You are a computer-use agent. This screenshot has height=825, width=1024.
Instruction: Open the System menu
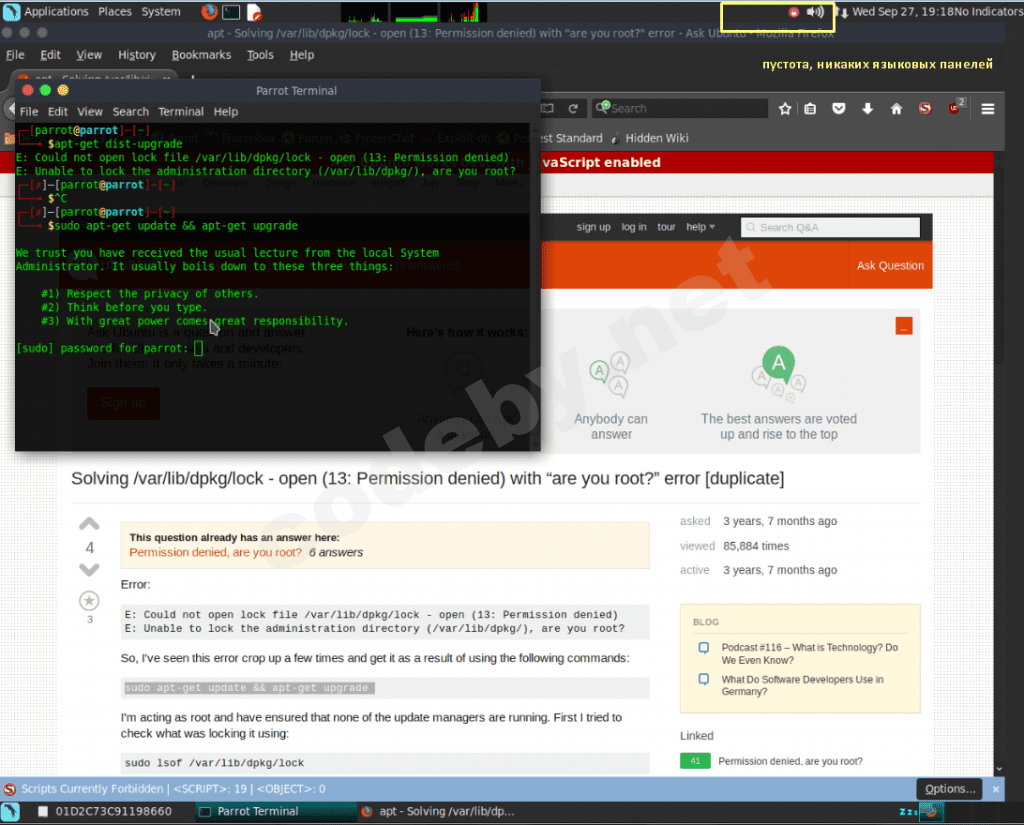(161, 12)
